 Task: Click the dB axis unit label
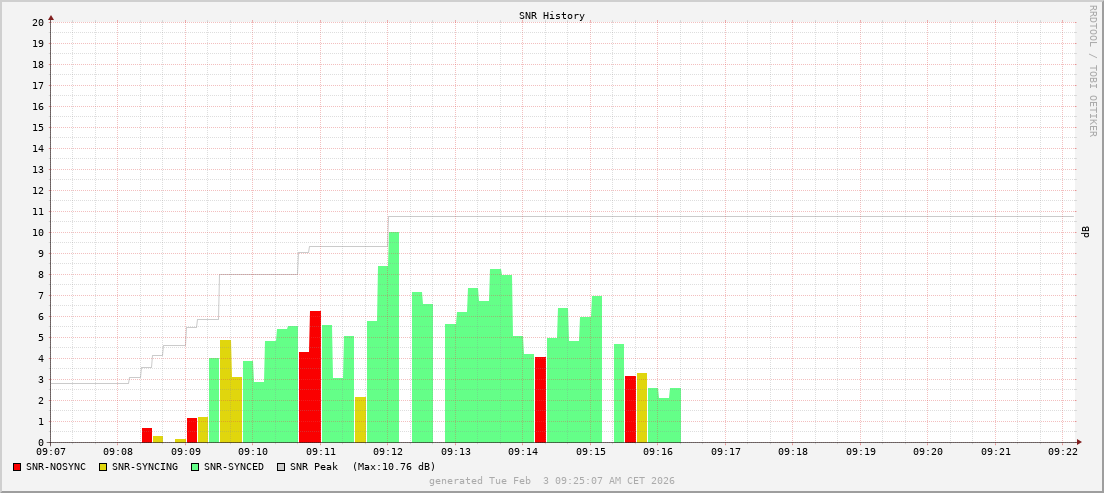pos(1085,232)
